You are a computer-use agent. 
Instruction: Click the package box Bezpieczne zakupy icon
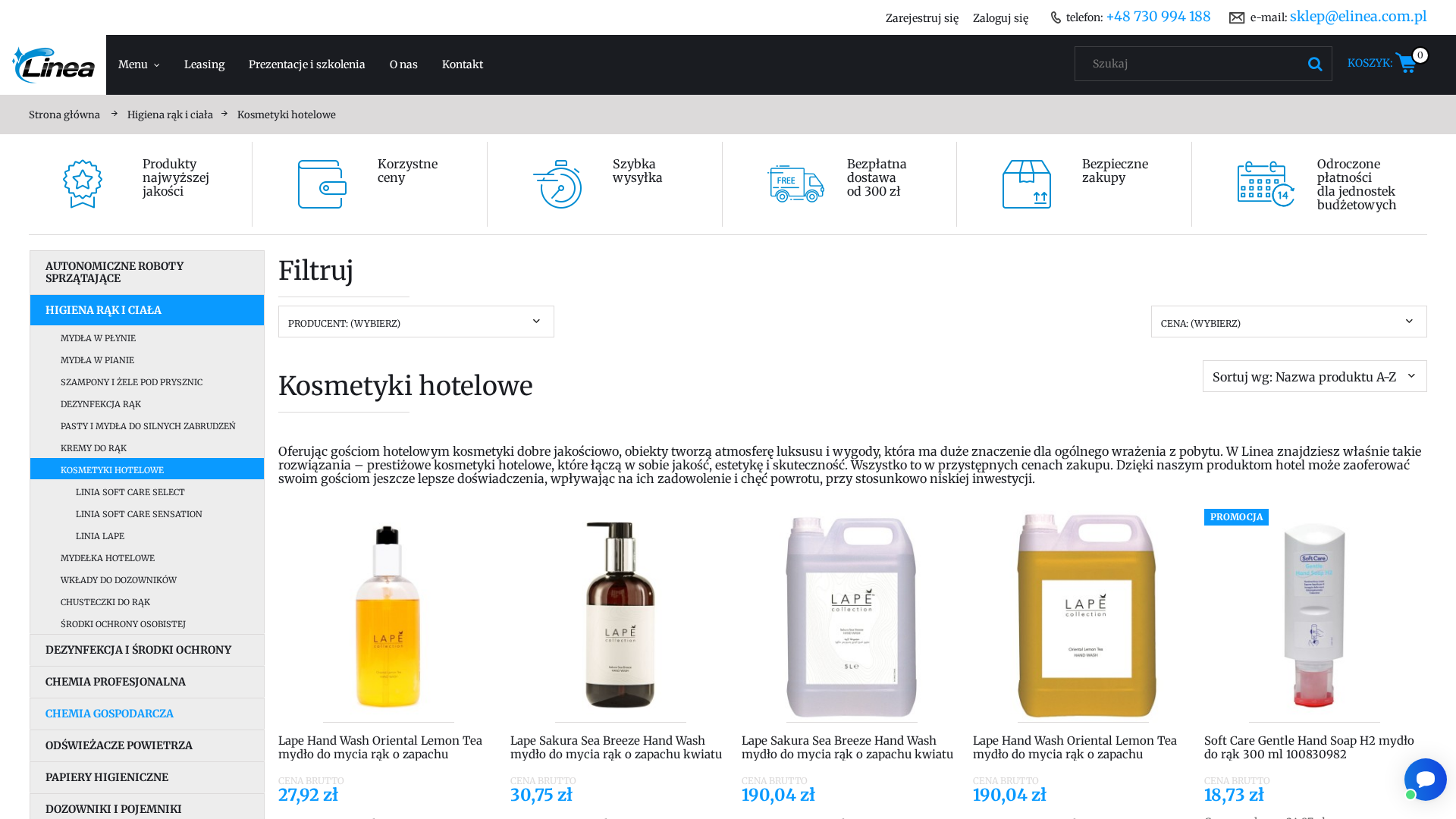click(x=1027, y=184)
